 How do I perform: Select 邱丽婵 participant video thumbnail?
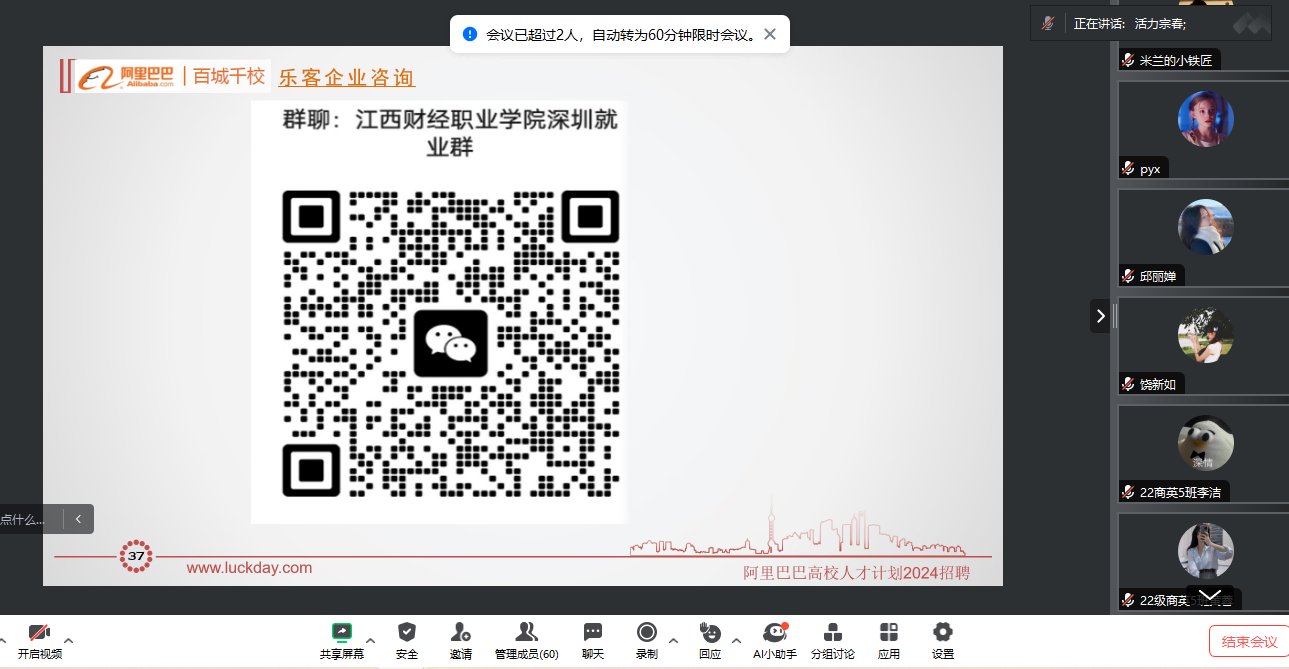pyautogui.click(x=1204, y=237)
